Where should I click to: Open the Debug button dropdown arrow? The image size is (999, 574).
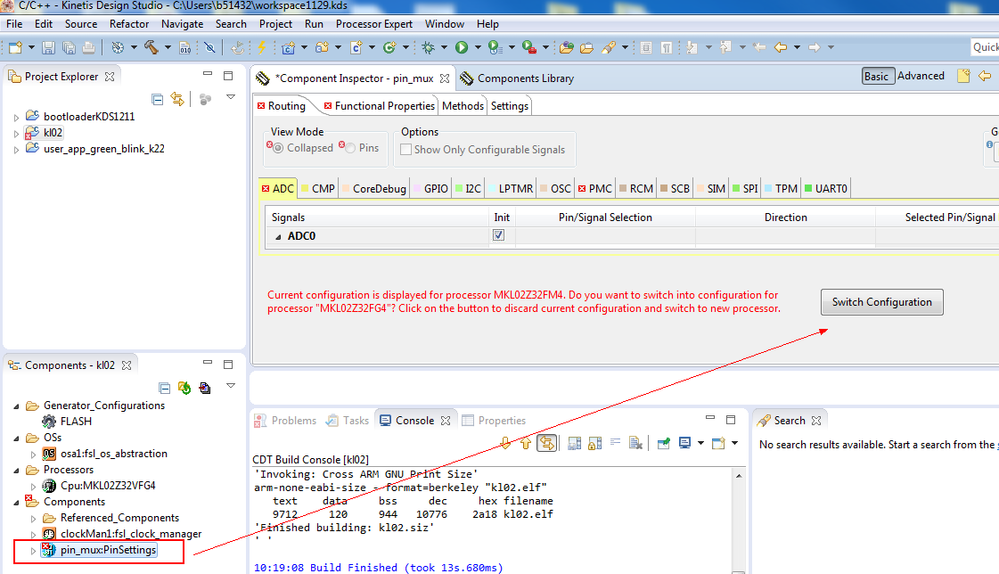point(443,47)
